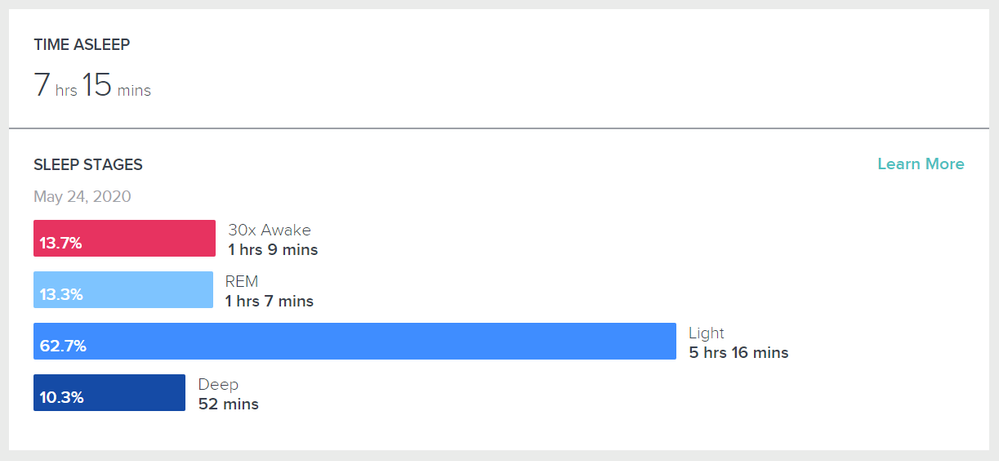The width and height of the screenshot is (999, 461).
Task: Click the 1 hrs 9 mins duration
Action: point(273,250)
